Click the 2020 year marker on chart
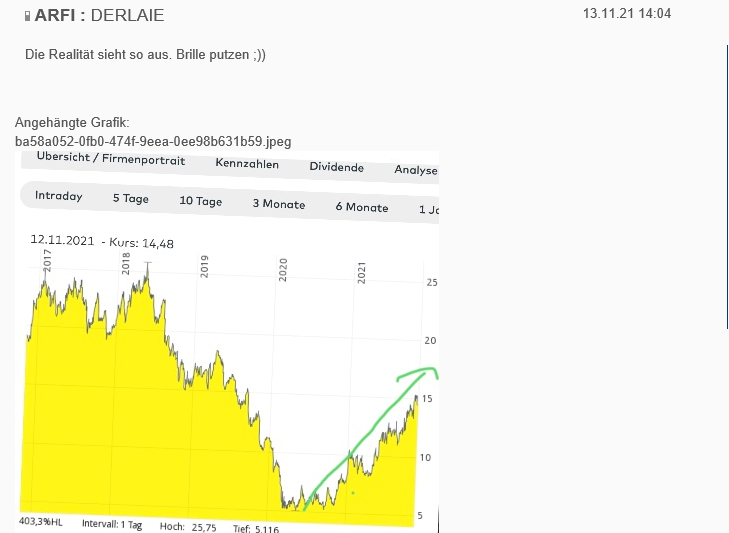This screenshot has height=533, width=729. tap(283, 269)
